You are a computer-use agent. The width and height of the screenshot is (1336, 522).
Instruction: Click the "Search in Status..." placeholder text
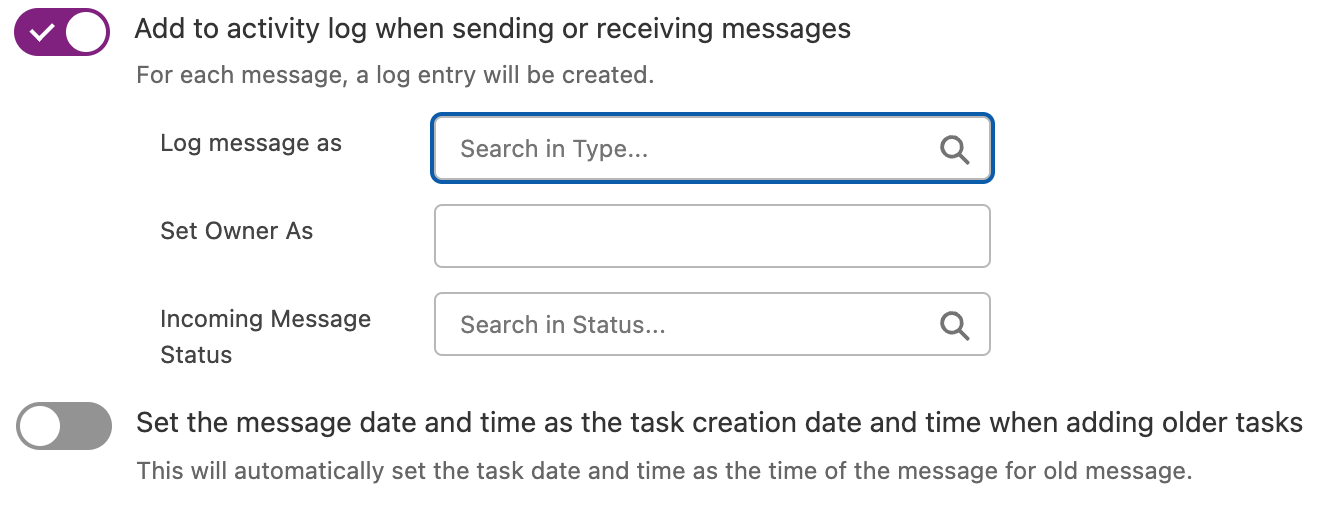click(563, 325)
